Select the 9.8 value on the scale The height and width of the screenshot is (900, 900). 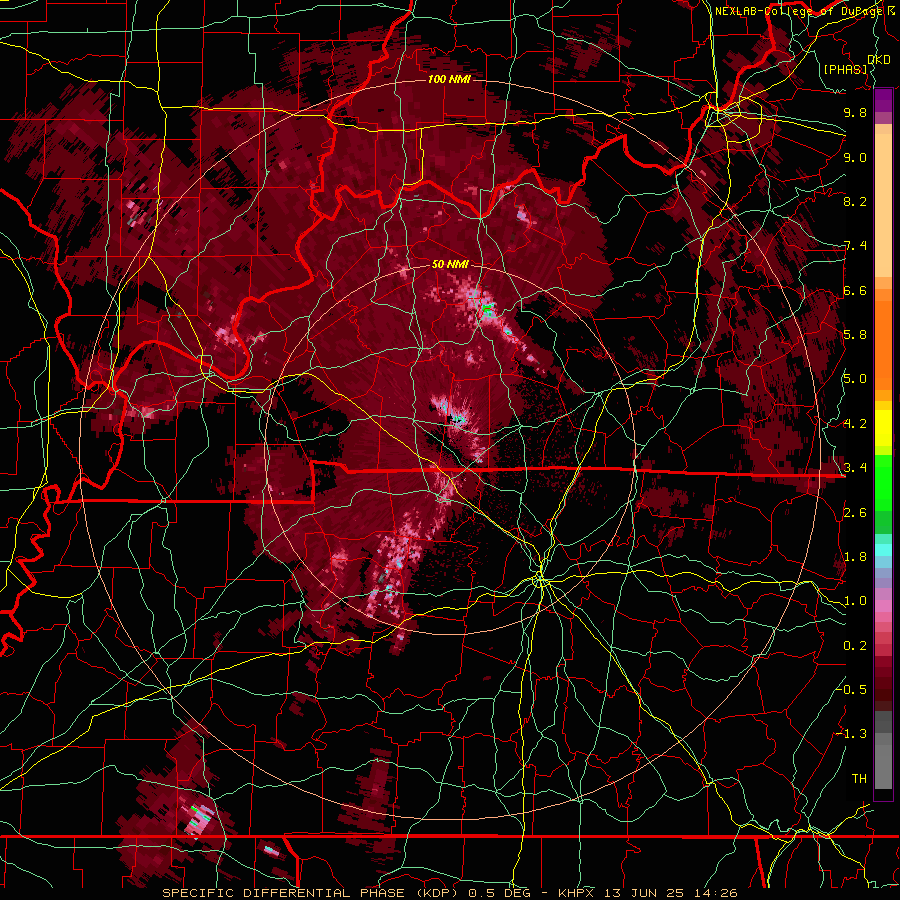click(x=855, y=113)
